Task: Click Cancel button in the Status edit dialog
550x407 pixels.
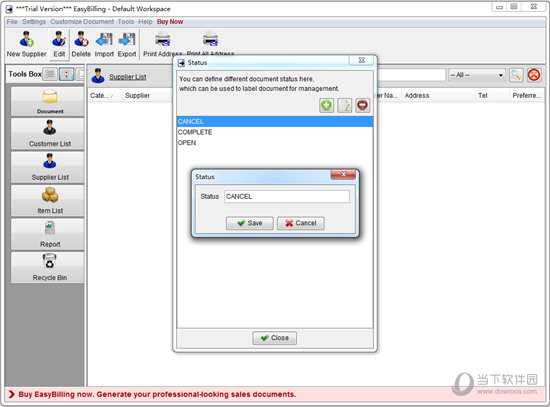Action: (x=301, y=223)
